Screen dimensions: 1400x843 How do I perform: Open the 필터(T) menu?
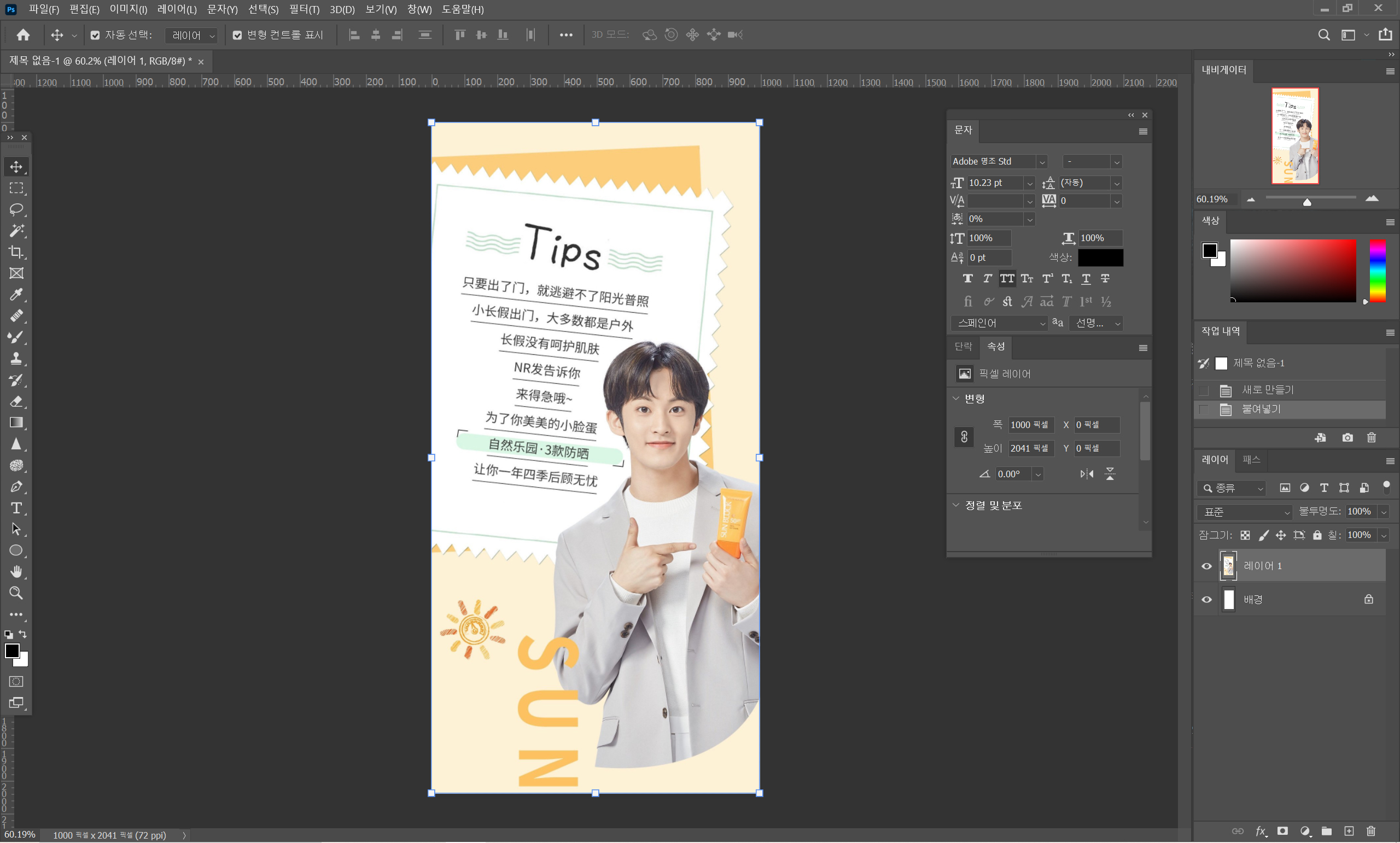coord(304,9)
